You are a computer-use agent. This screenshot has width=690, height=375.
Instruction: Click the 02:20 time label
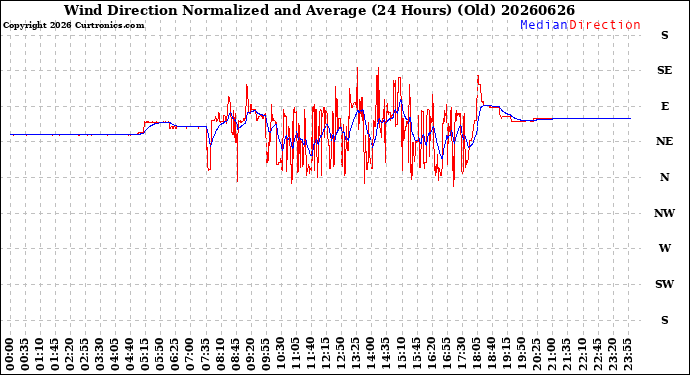(70, 354)
